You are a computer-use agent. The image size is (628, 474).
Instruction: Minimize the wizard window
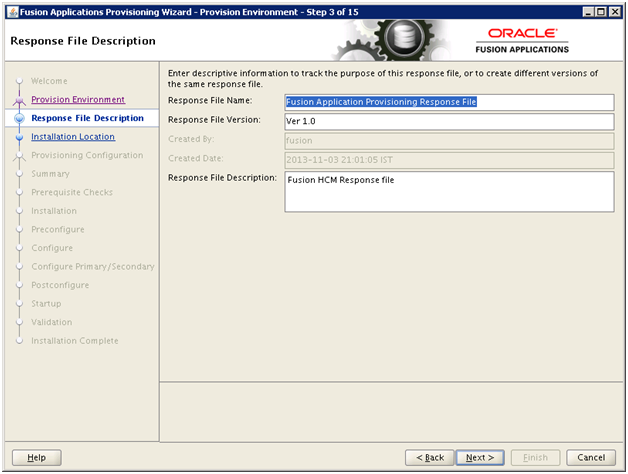pos(588,12)
